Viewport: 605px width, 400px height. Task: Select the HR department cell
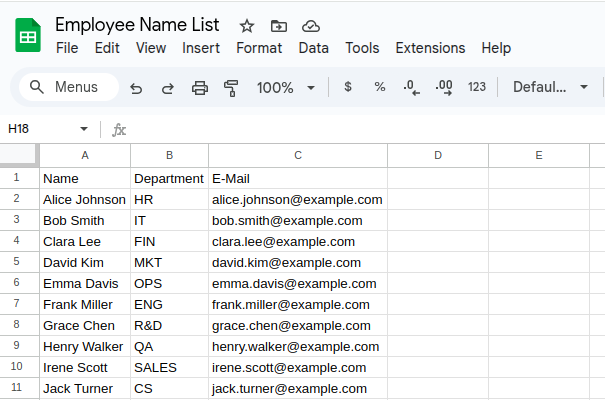pos(169,199)
